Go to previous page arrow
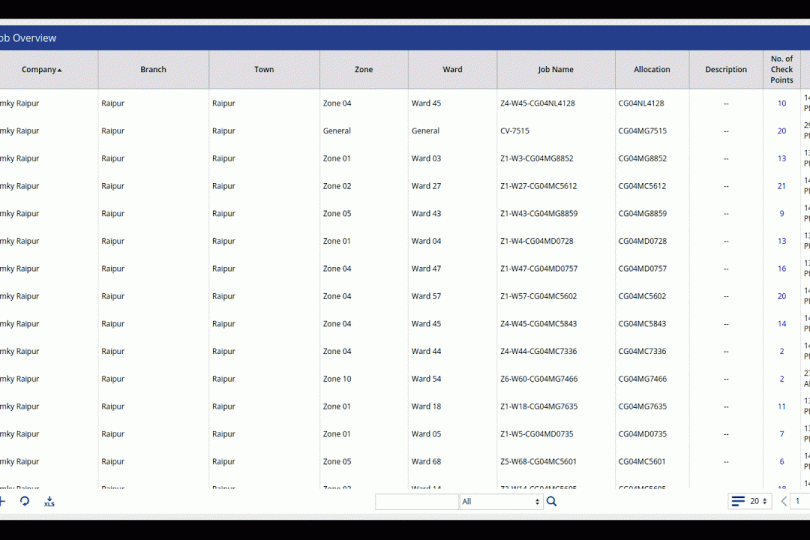810x540 pixels. coord(784,501)
